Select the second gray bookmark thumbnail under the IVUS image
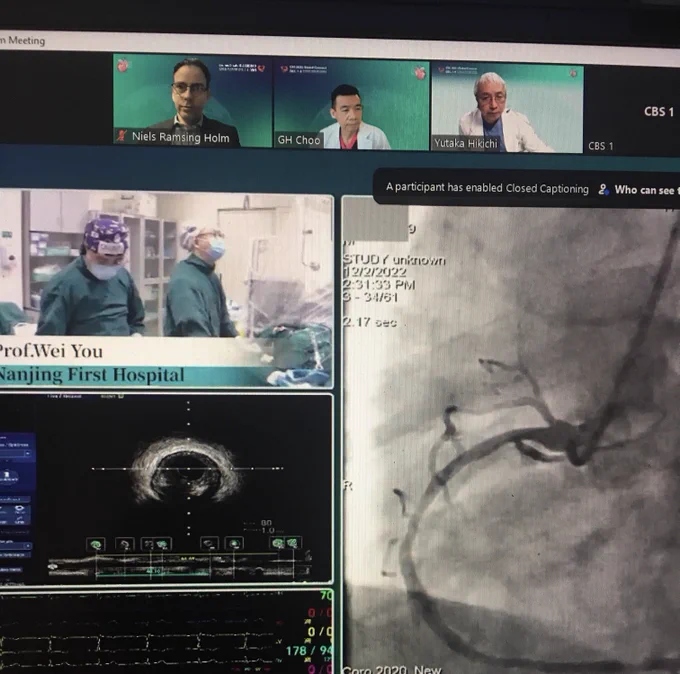Image resolution: width=680 pixels, height=674 pixels. click(x=125, y=544)
